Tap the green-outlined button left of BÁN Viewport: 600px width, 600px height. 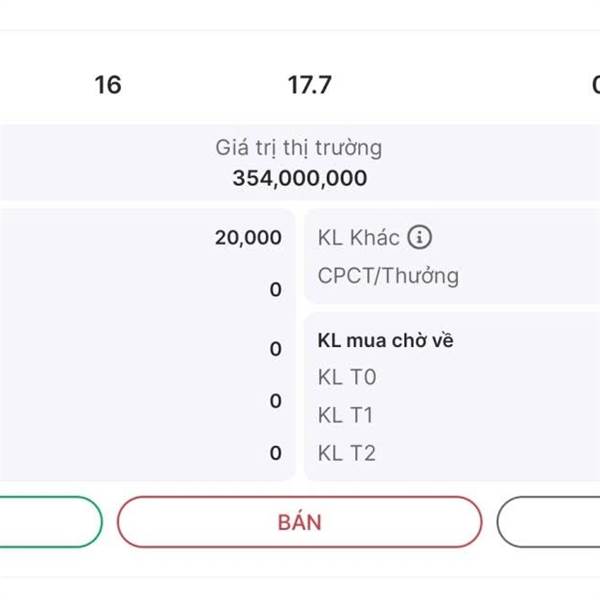pyautogui.click(x=51, y=522)
